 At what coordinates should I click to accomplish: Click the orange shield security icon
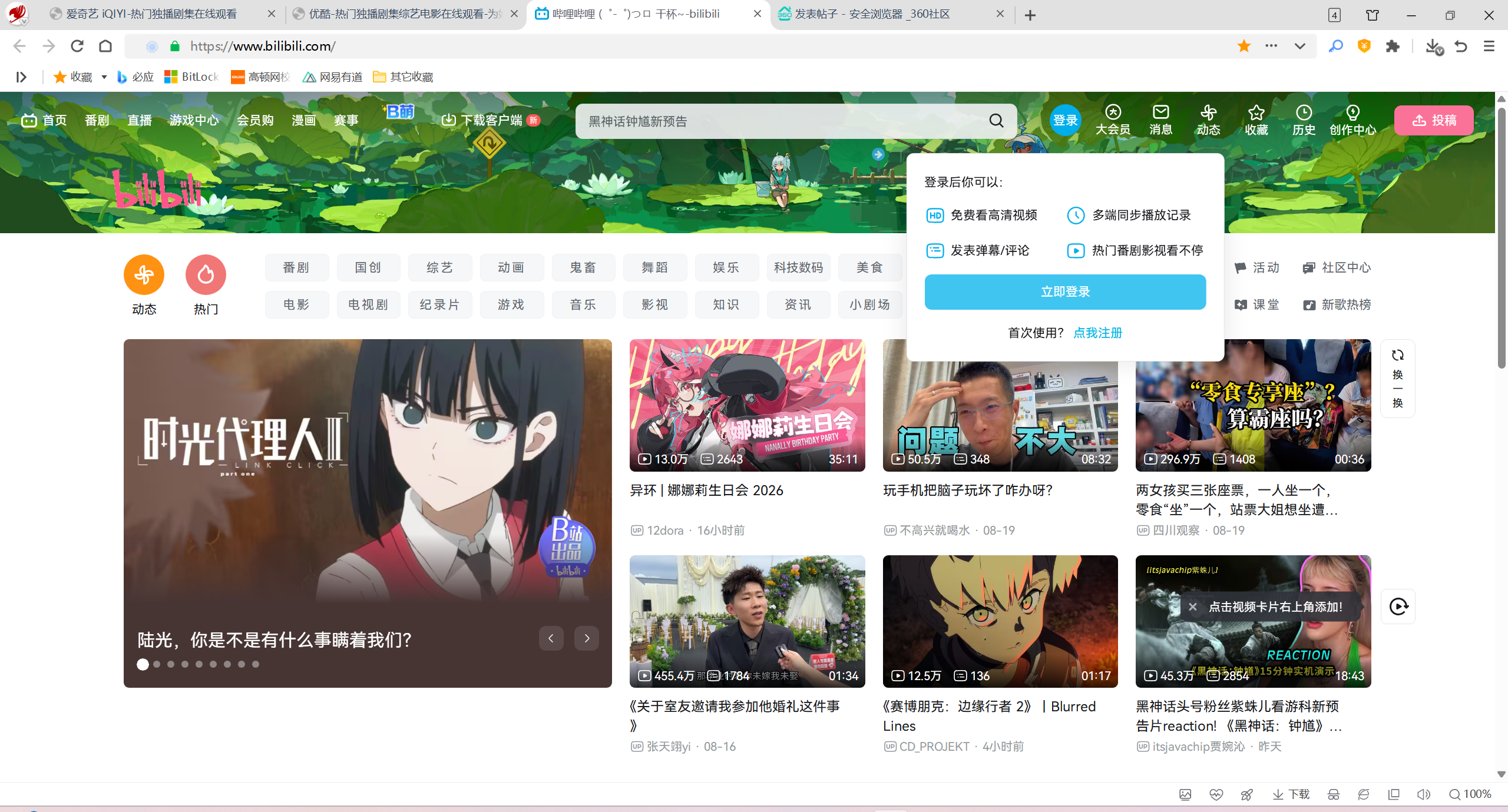[x=1364, y=46]
